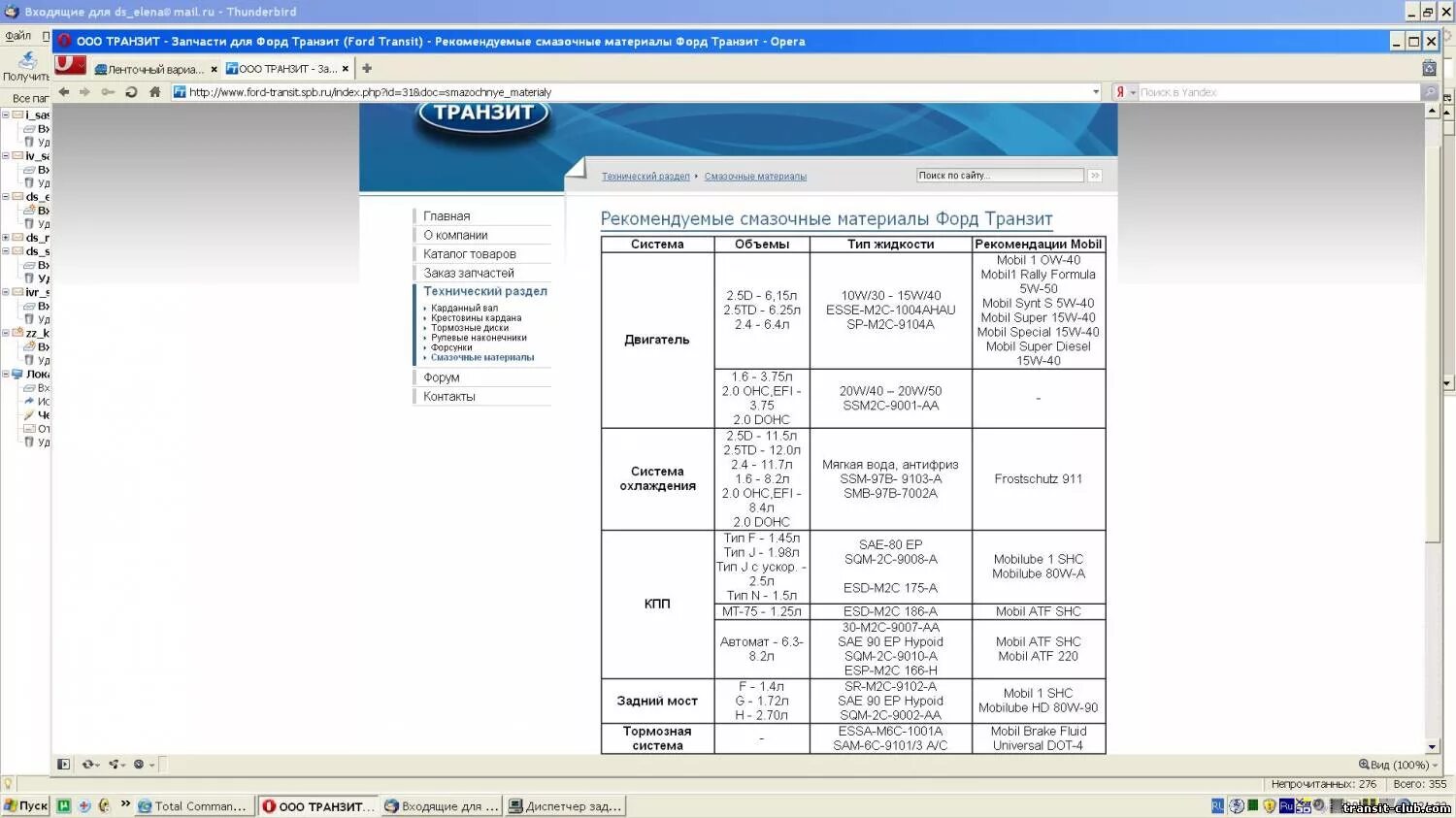Image resolution: width=1456 pixels, height=818 pixels.
Task: Open Форум menu item
Action: coord(442,377)
